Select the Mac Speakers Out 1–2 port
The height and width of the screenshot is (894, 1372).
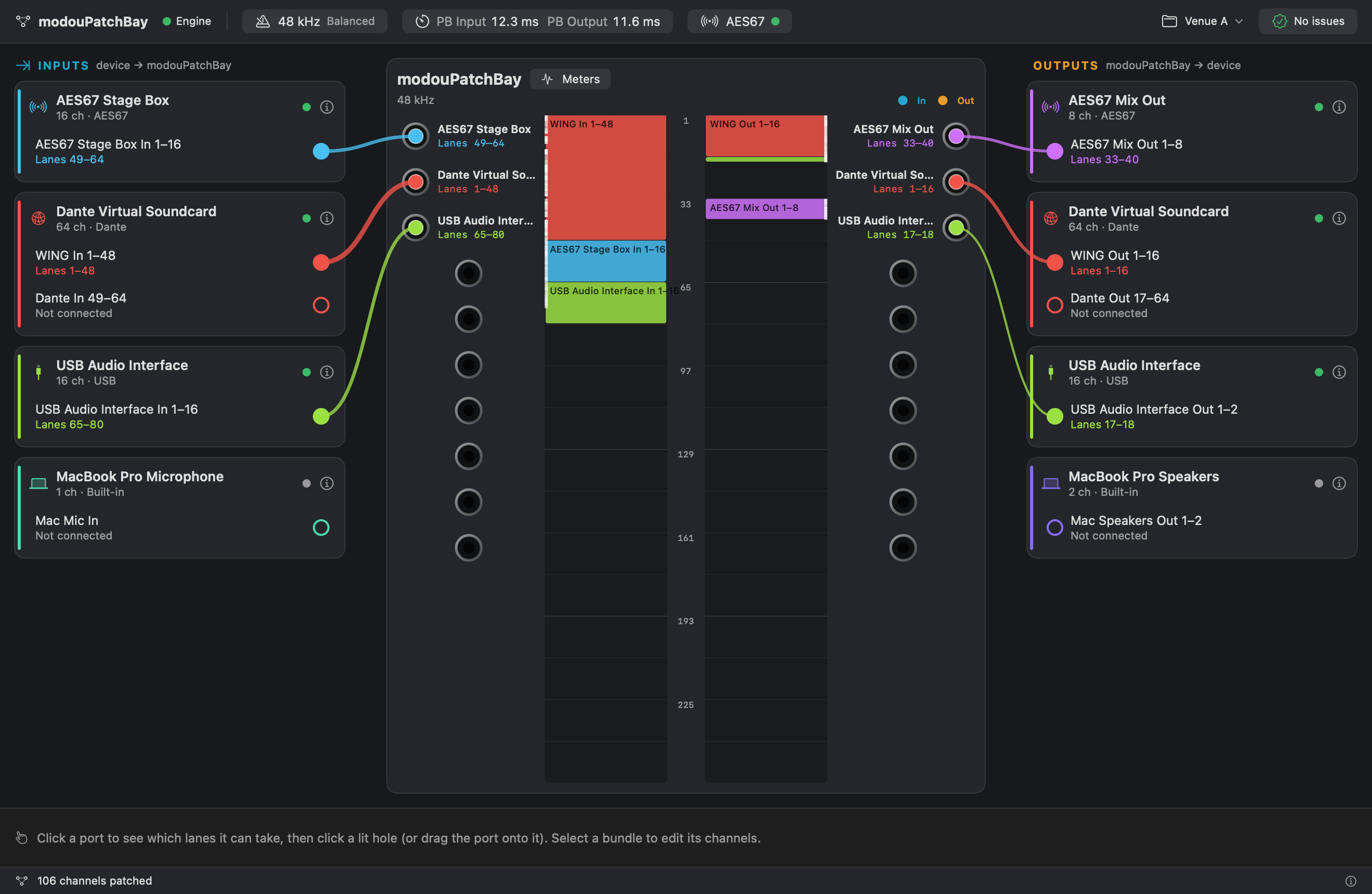1055,528
